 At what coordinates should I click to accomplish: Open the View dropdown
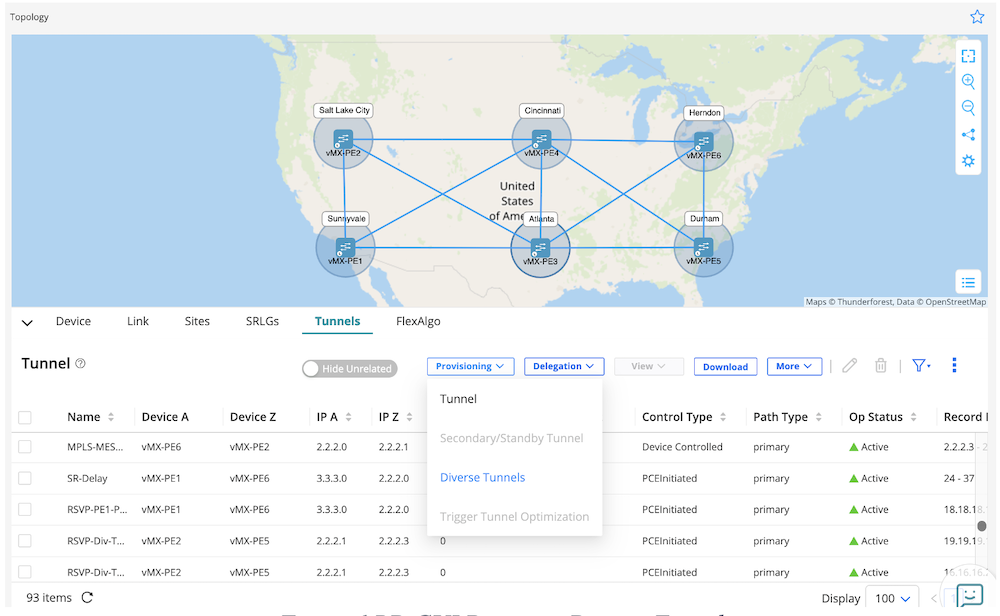pos(649,366)
